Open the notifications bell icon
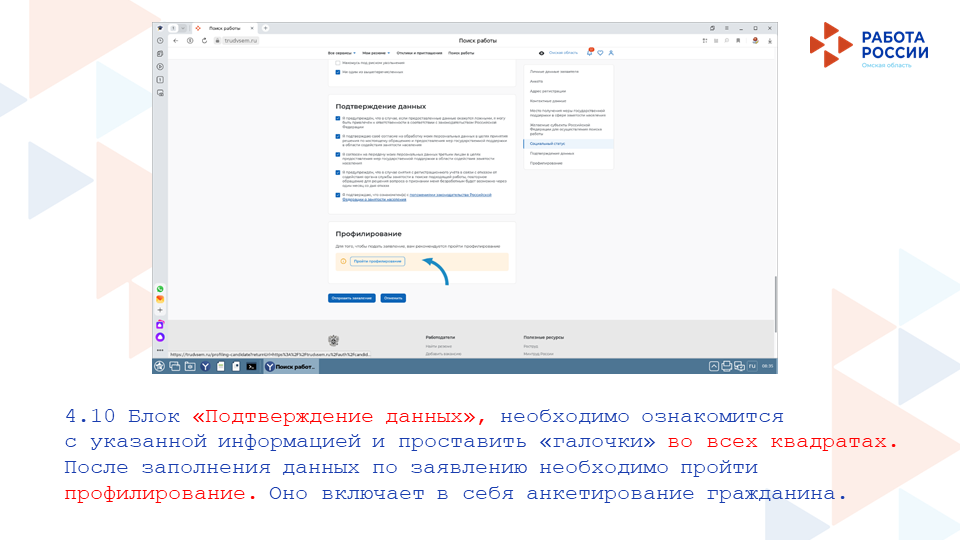 (590, 52)
